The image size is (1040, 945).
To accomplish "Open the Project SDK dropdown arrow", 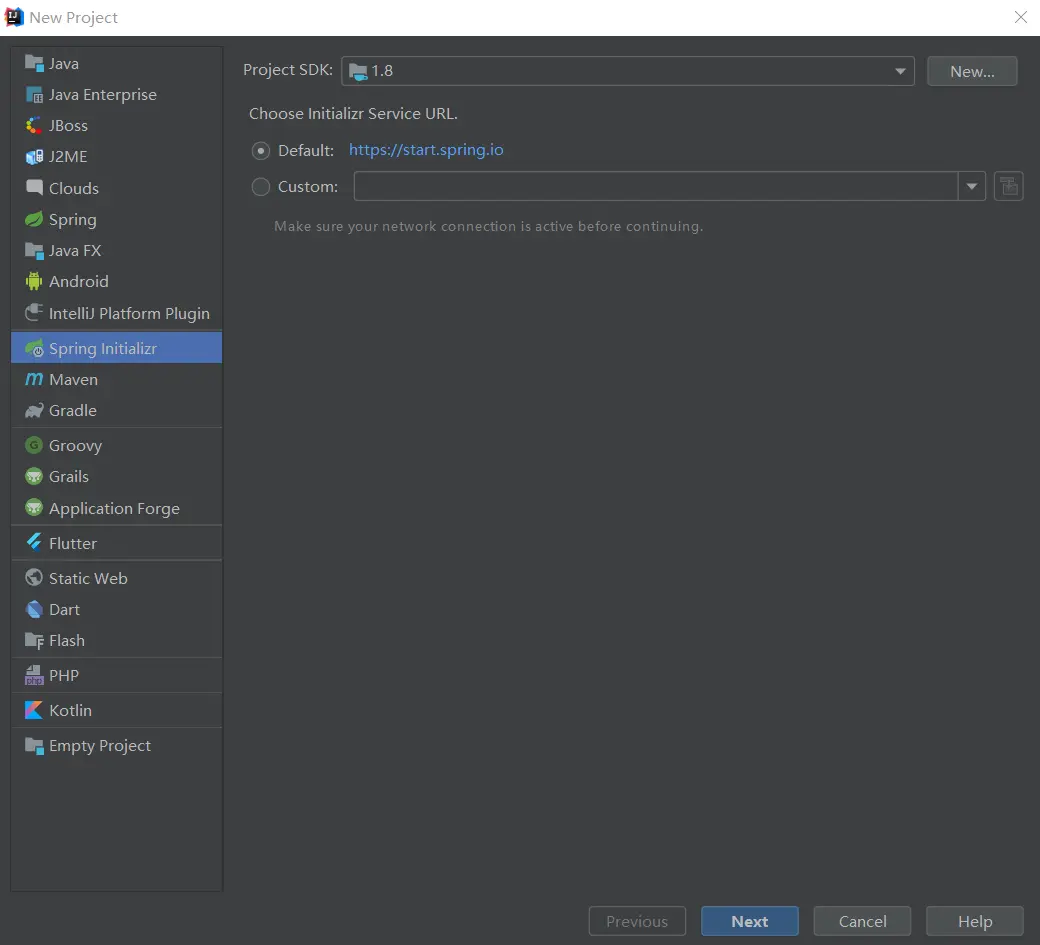I will (x=900, y=71).
